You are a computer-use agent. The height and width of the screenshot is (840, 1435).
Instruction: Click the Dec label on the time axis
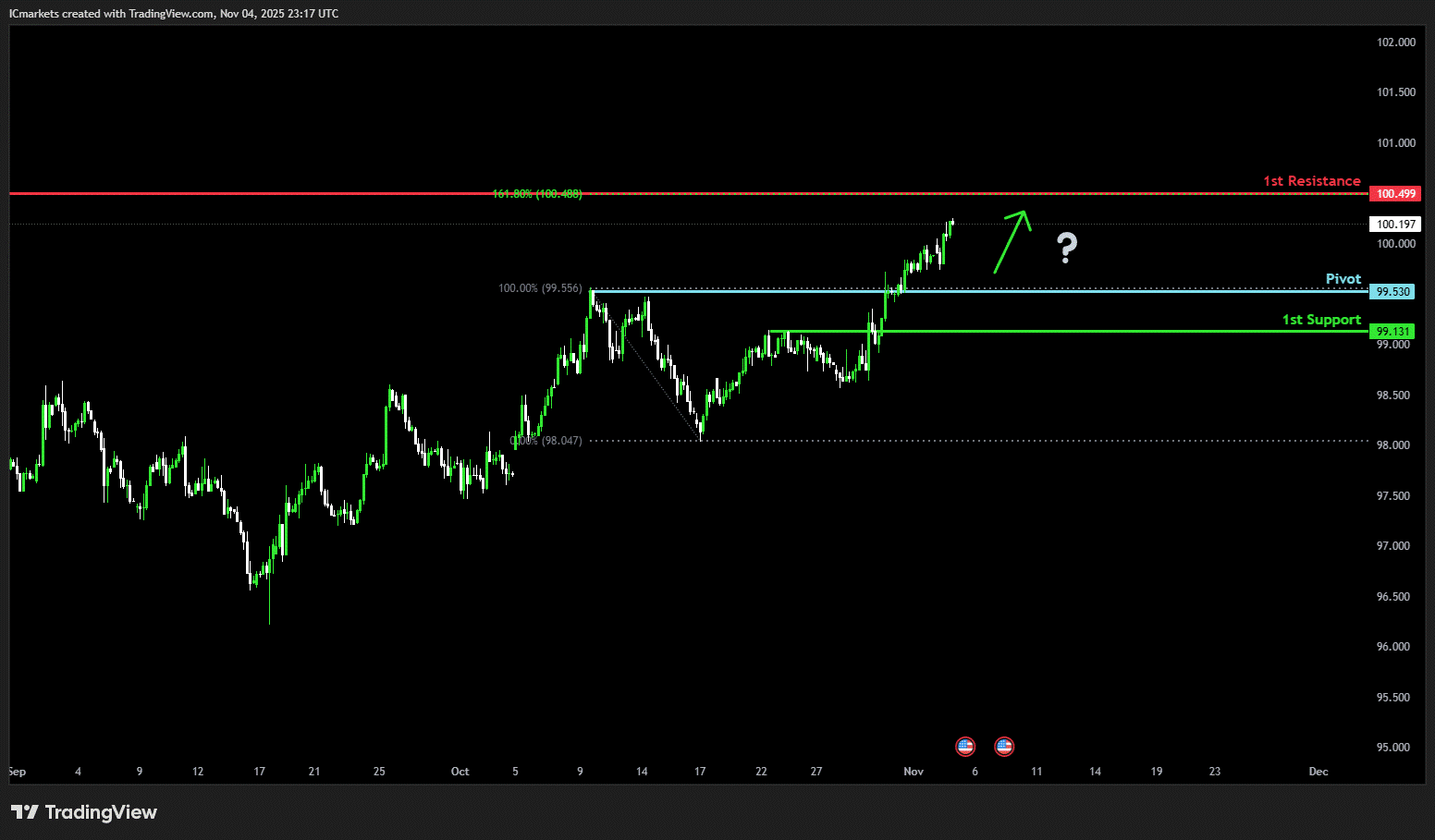click(x=1318, y=772)
